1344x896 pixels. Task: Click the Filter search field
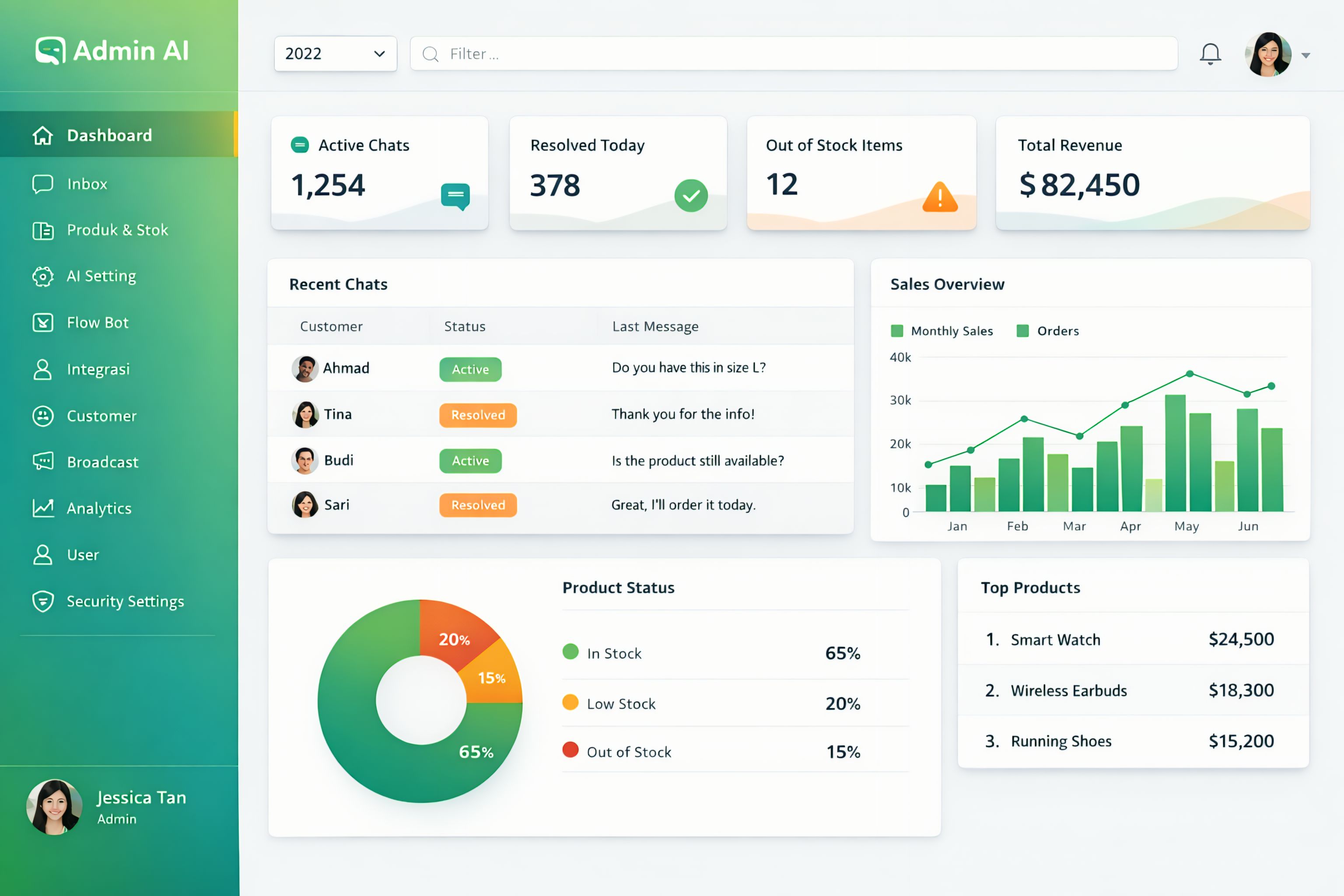click(794, 54)
